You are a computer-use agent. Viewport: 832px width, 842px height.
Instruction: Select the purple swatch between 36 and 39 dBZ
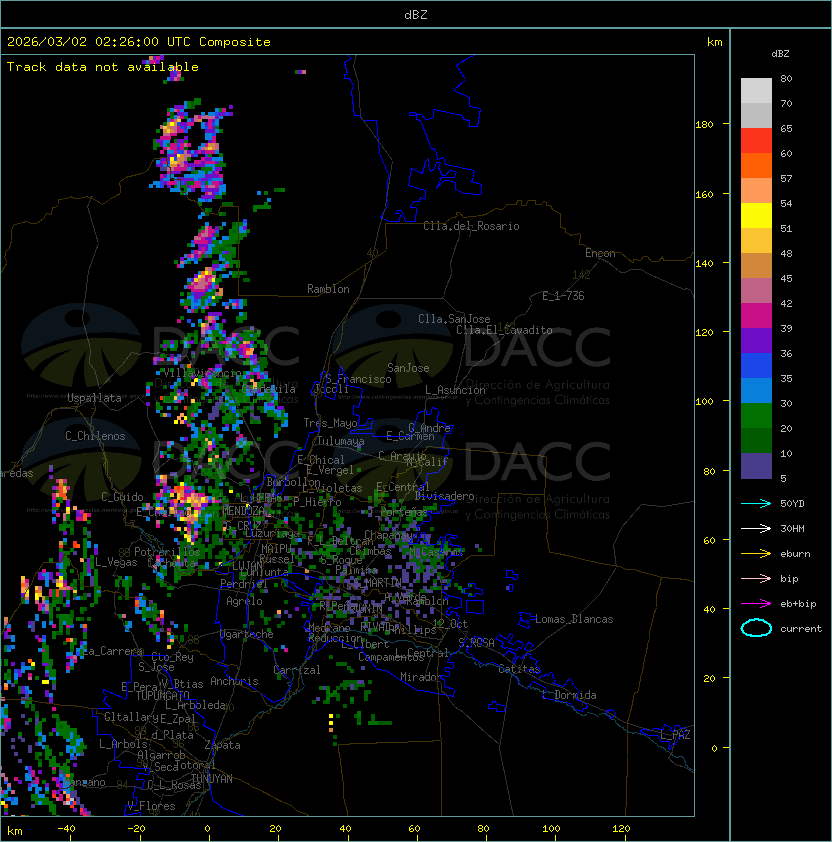tap(756, 341)
